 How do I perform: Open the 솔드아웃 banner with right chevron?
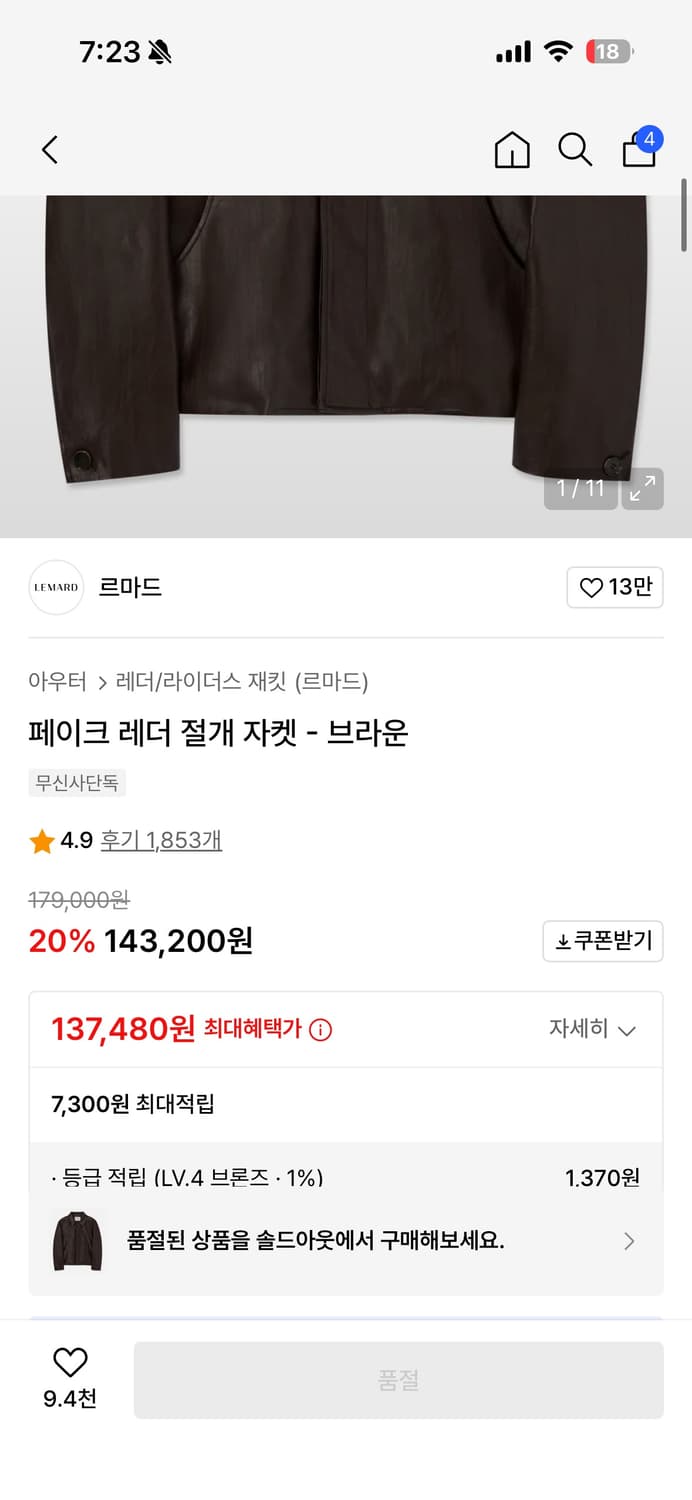(629, 1241)
